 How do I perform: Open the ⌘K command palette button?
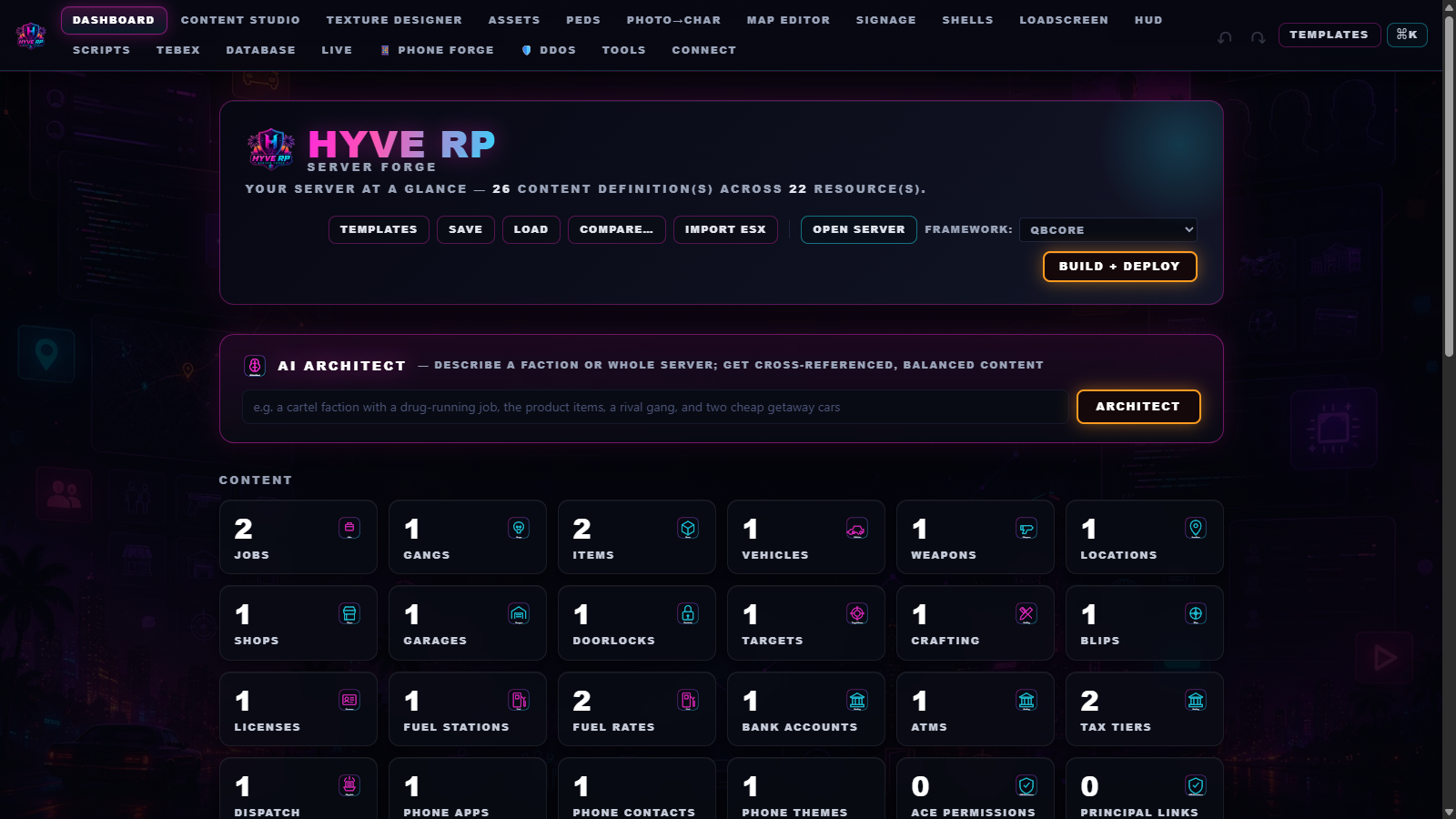(1407, 35)
